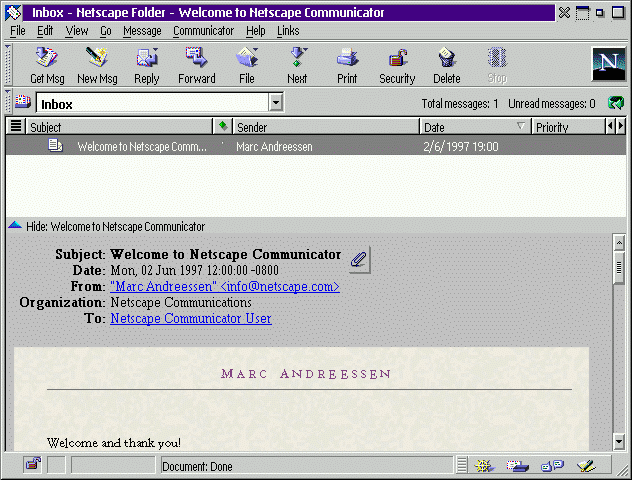Open the Links menu
Viewport: 632px width, 480px height.
pyautogui.click(x=288, y=31)
